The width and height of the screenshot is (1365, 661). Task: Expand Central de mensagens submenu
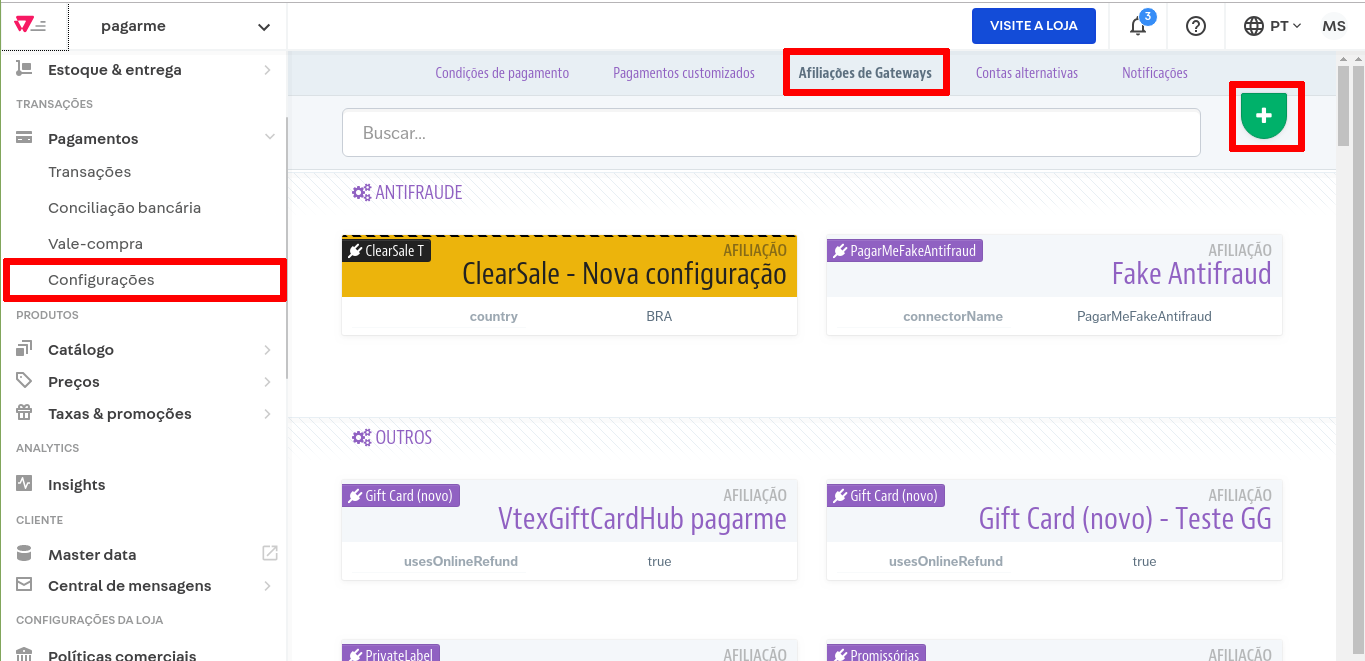tap(267, 586)
